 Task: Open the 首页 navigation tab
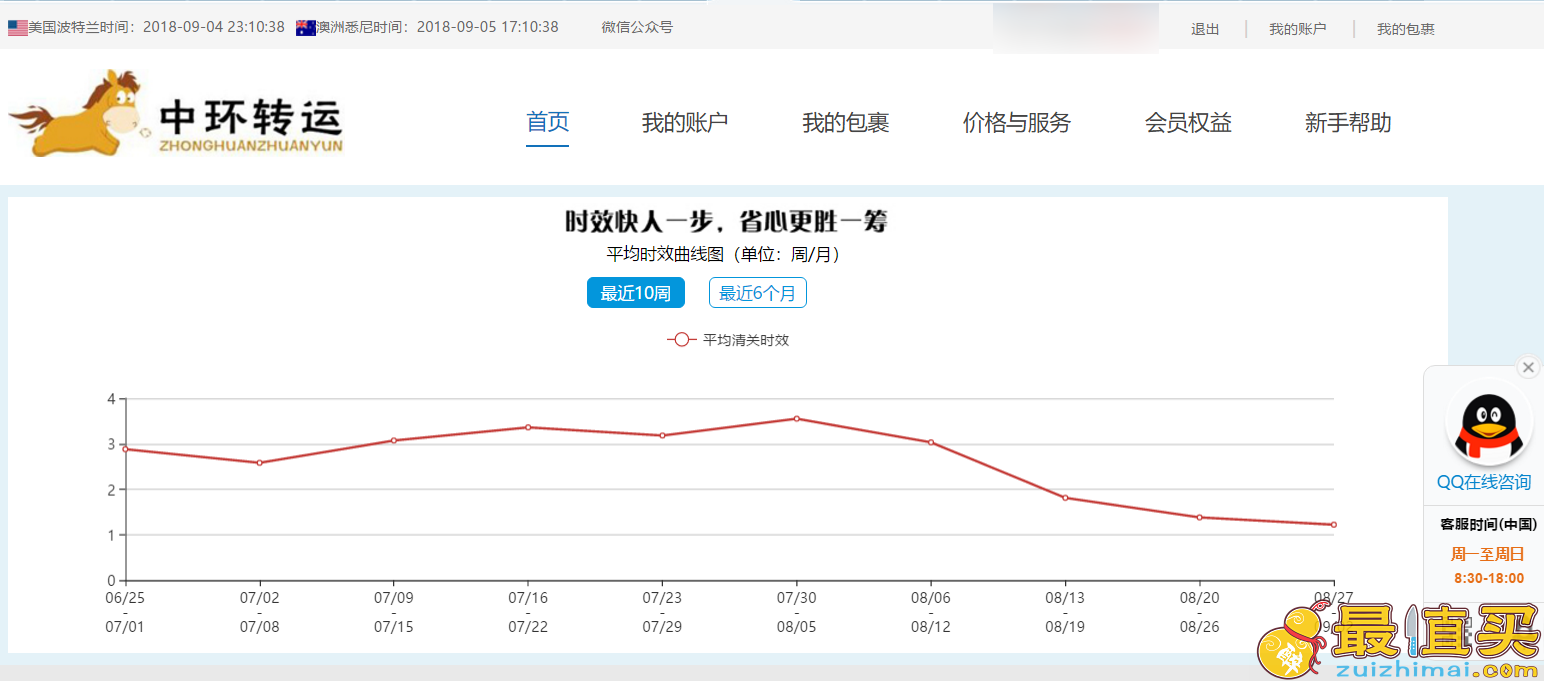tap(548, 123)
